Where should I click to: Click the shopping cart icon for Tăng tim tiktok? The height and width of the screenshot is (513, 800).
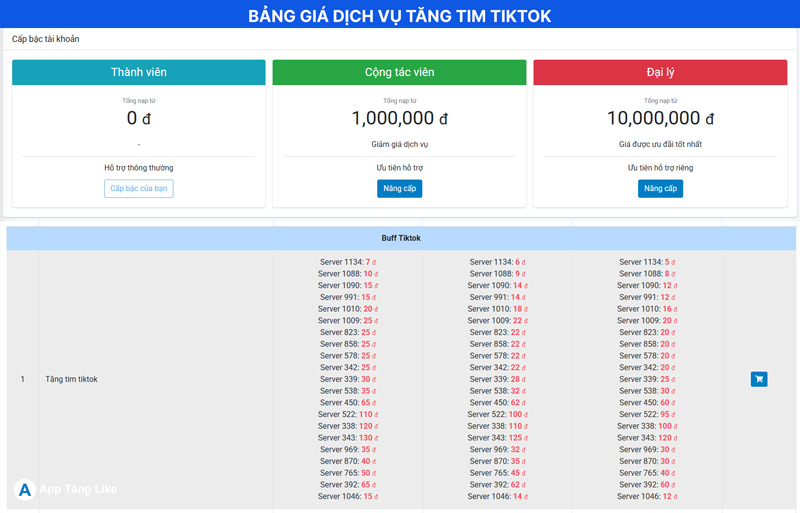tap(759, 379)
